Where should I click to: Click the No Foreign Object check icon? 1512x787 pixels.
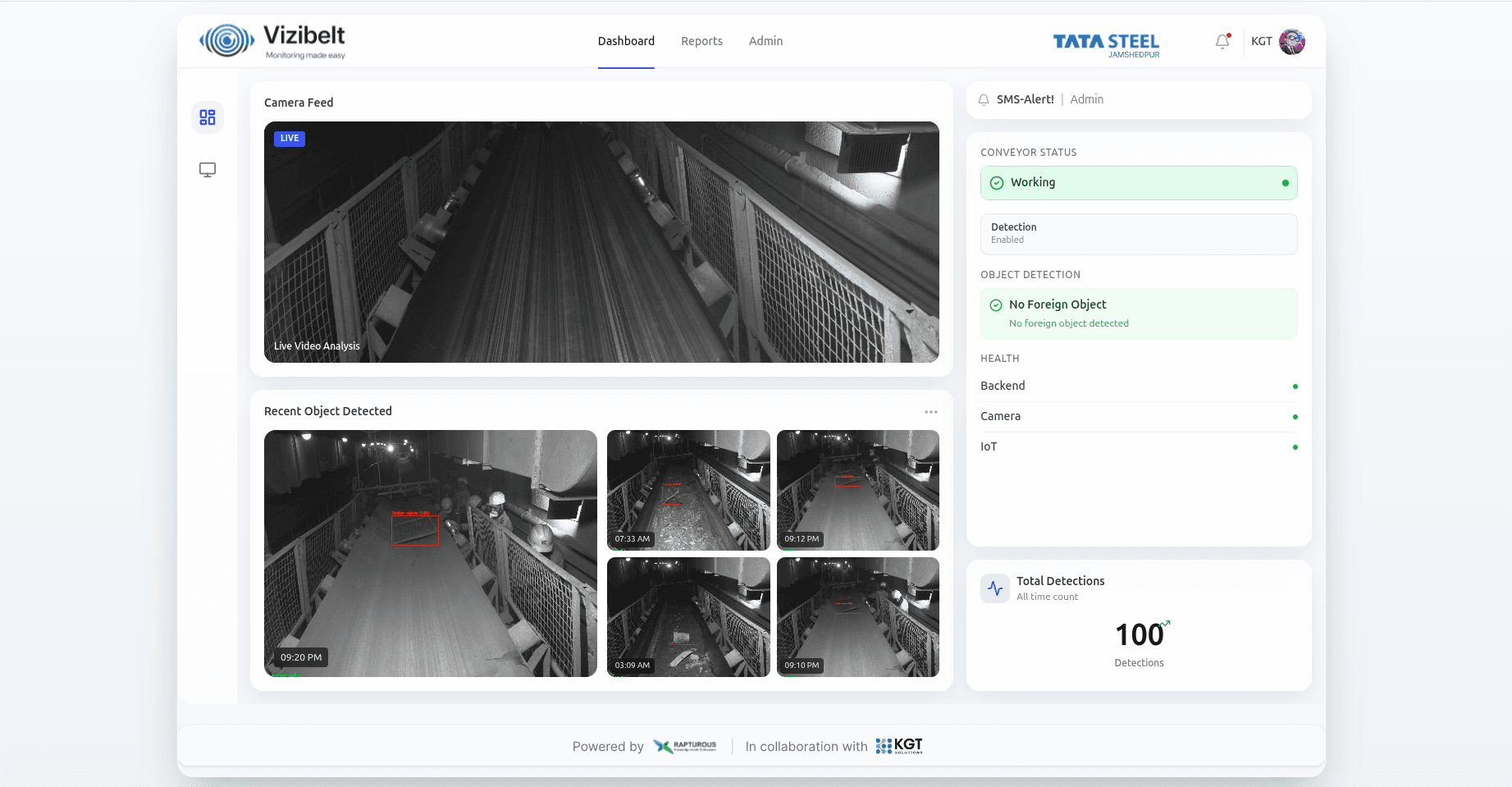[996, 305]
